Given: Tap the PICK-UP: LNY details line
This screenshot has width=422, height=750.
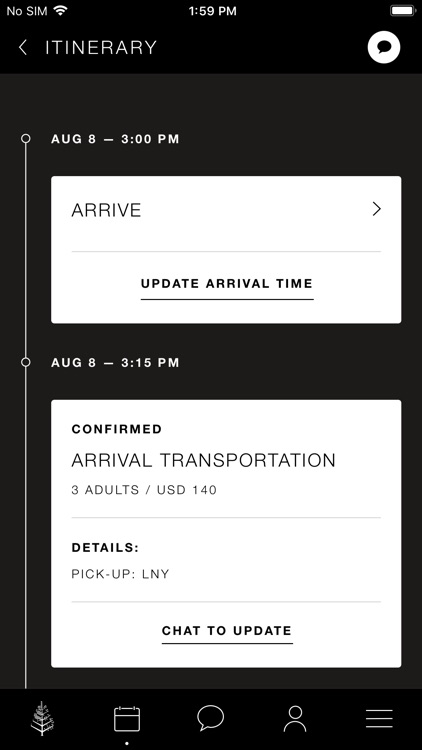Looking at the screenshot, I should point(120,574).
